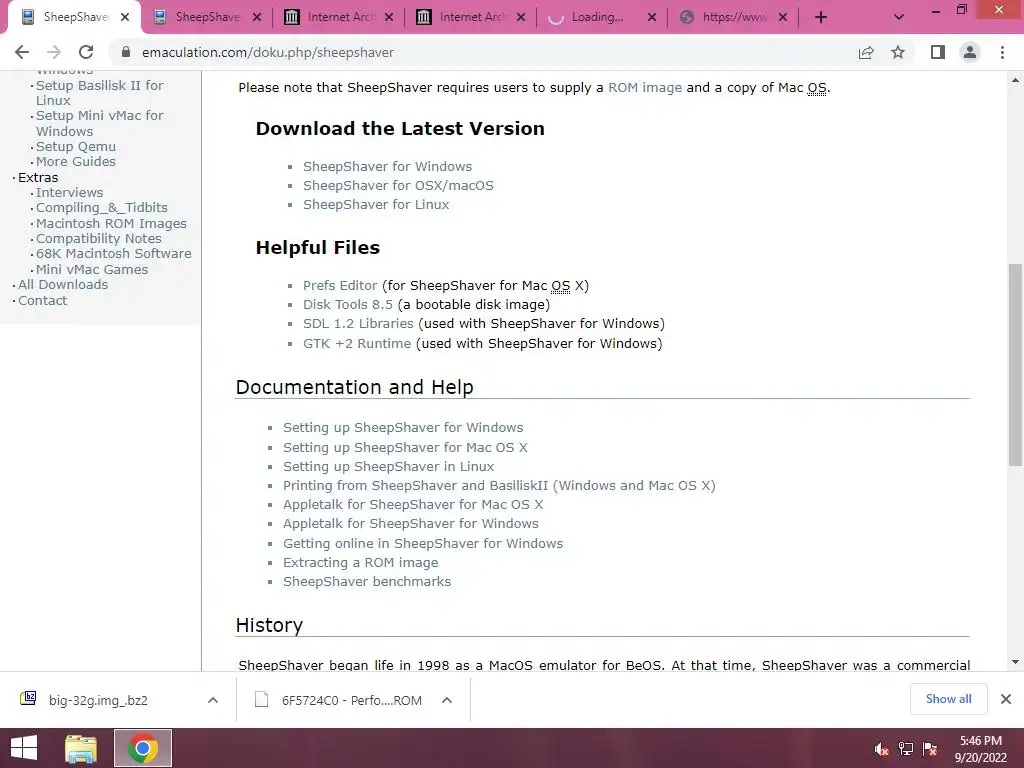Open the Chrome three-dot menu
This screenshot has width=1024, height=768.
tap(1002, 52)
